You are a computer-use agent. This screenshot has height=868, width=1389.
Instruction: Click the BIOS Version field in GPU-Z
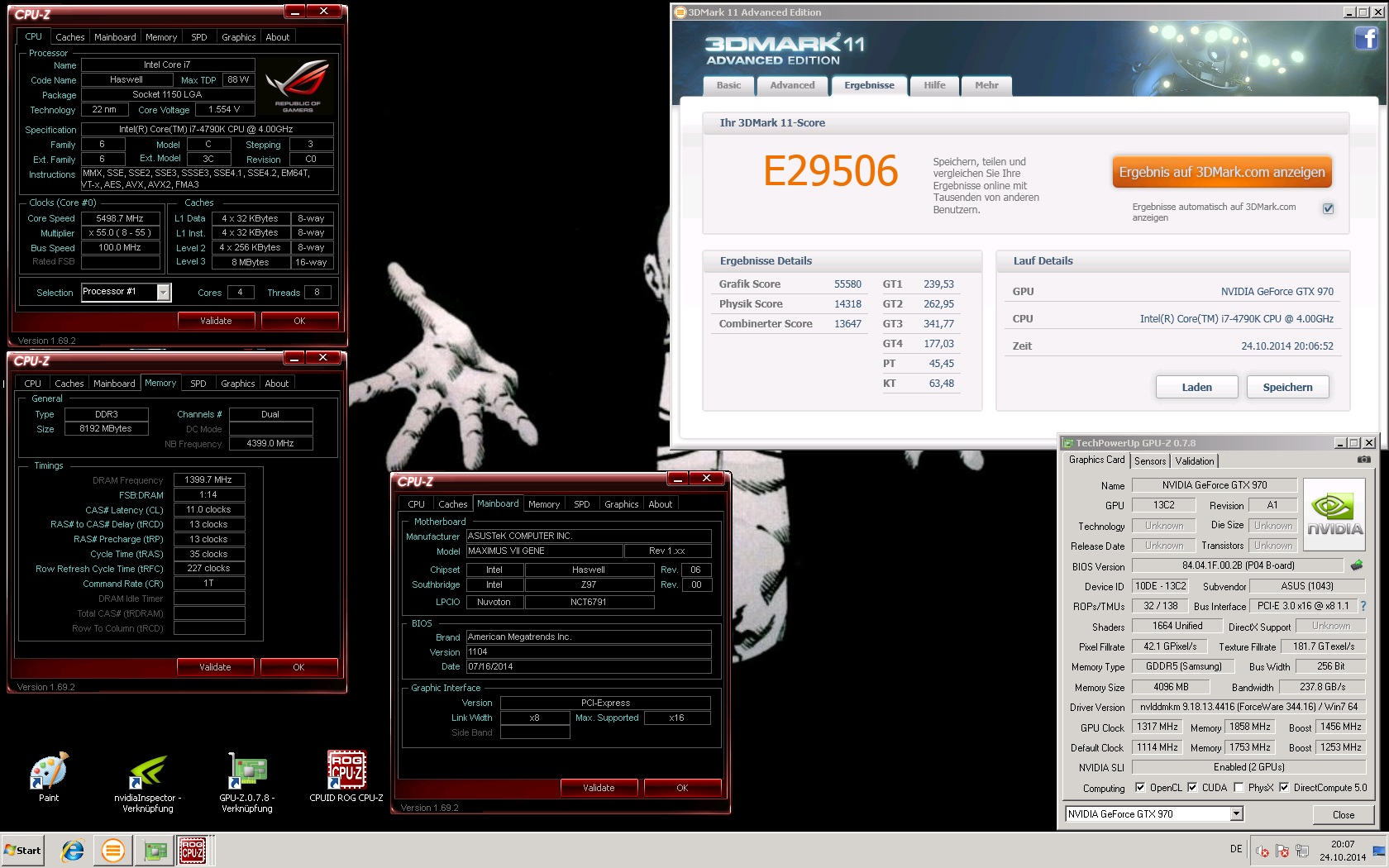[1237, 566]
